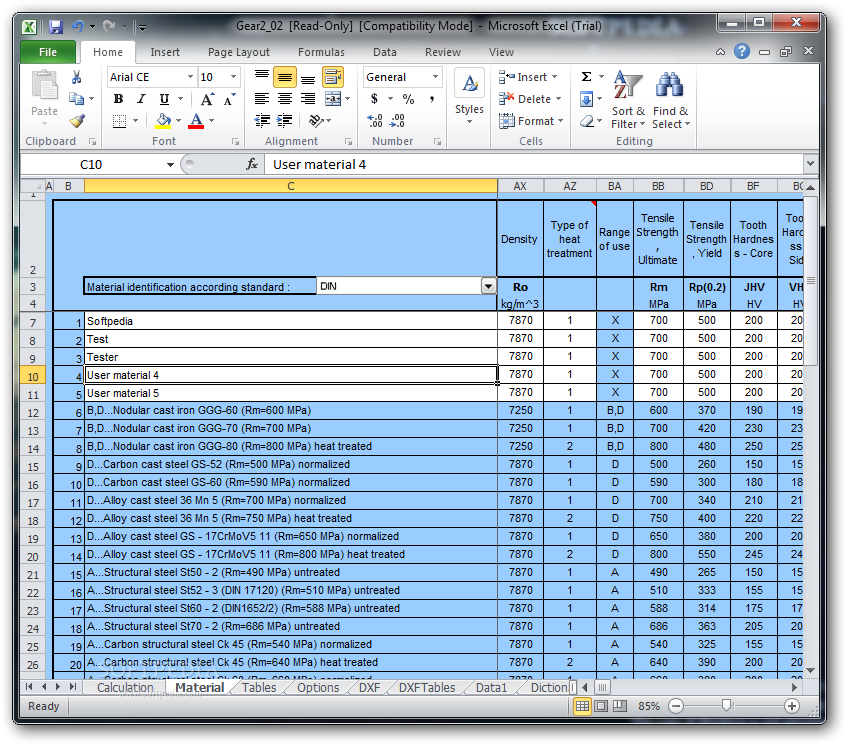Apply the red Font Color
Image resolution: width=847 pixels, height=745 pixels.
coord(196,121)
